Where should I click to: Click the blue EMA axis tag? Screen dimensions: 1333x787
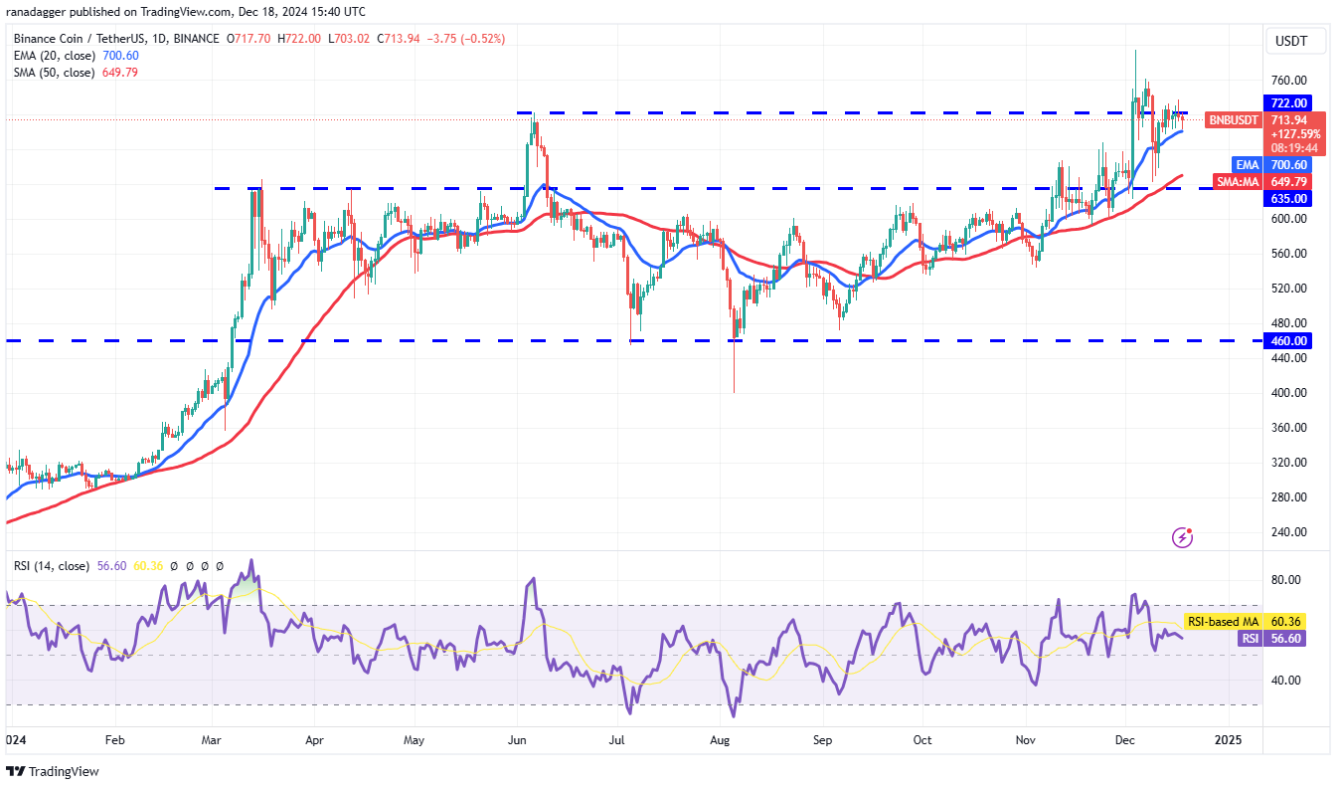1246,164
